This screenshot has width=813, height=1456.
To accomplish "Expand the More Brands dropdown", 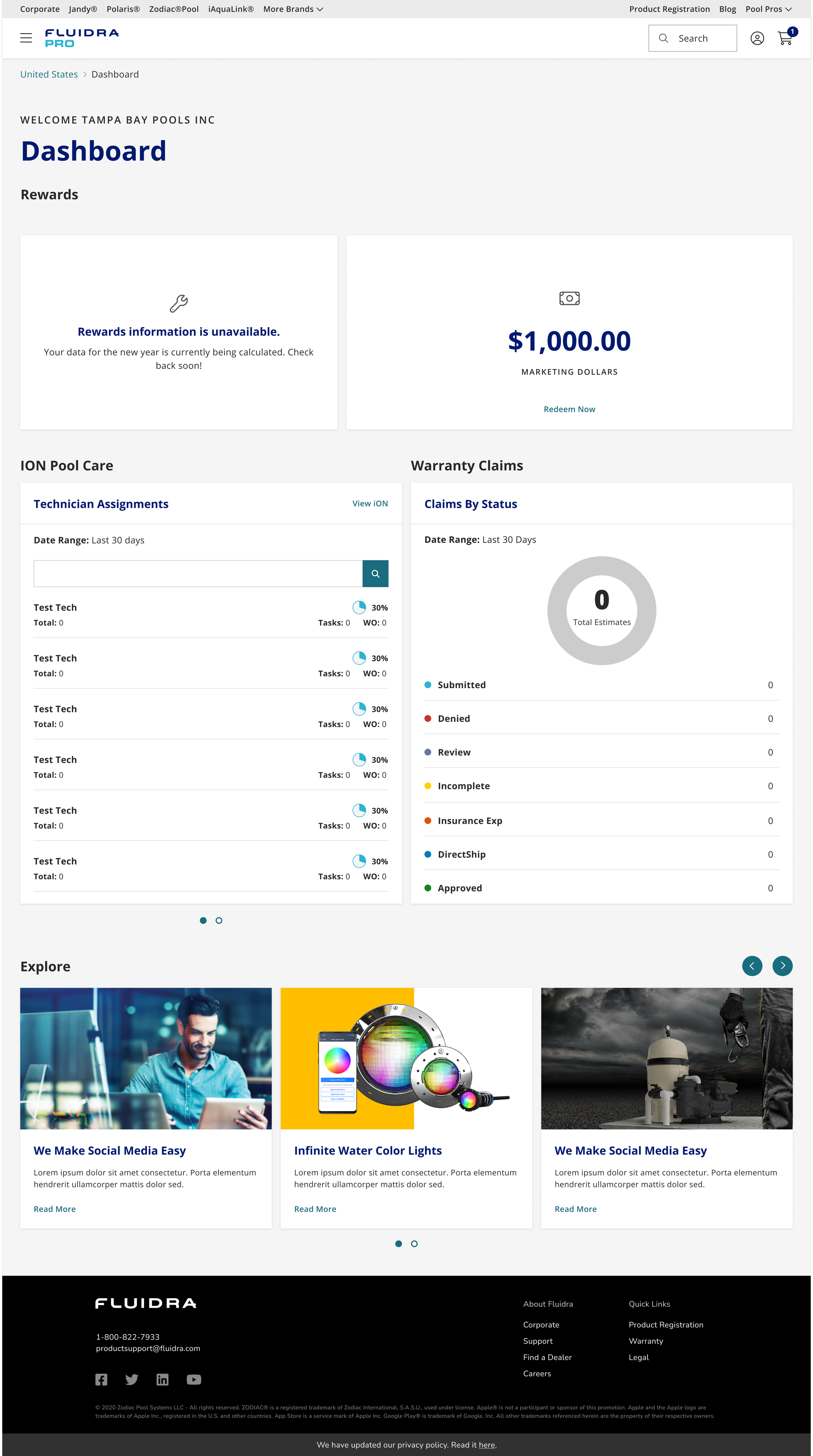I will click(293, 9).
